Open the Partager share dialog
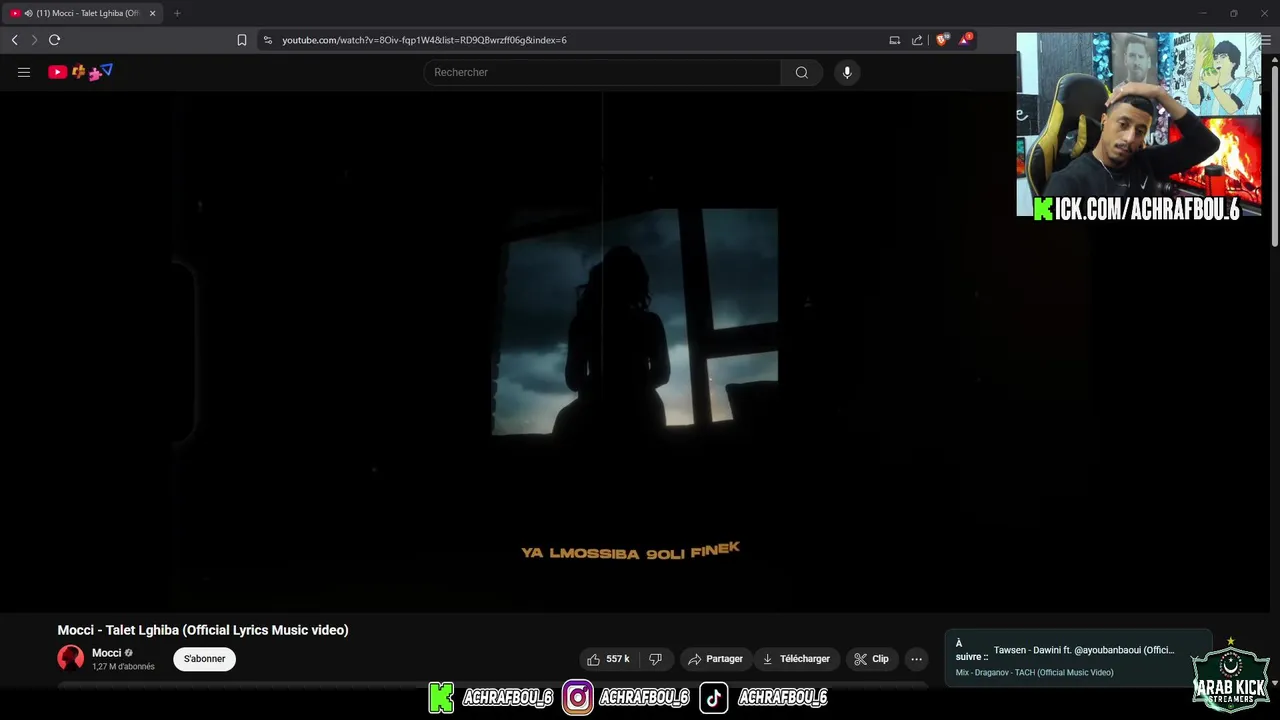The image size is (1280, 720). click(x=715, y=659)
